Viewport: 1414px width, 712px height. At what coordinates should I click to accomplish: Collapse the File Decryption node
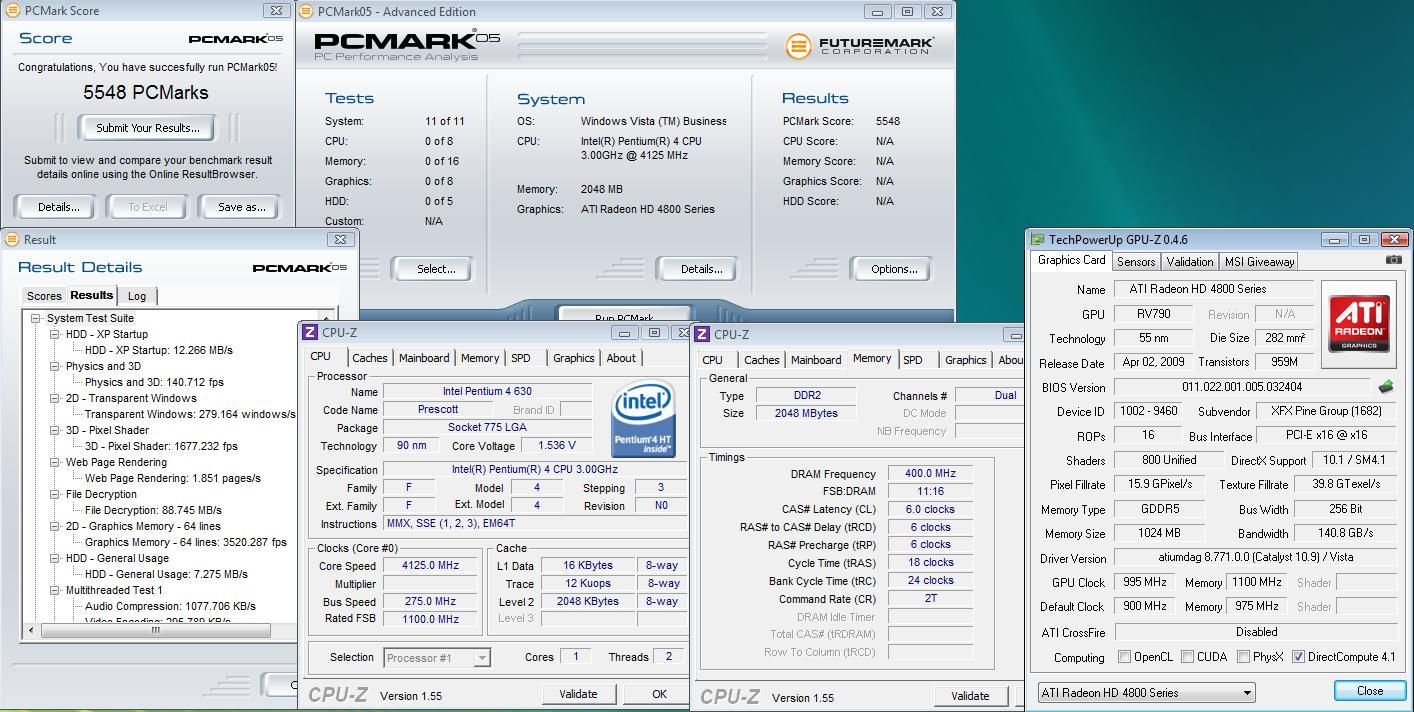point(55,494)
